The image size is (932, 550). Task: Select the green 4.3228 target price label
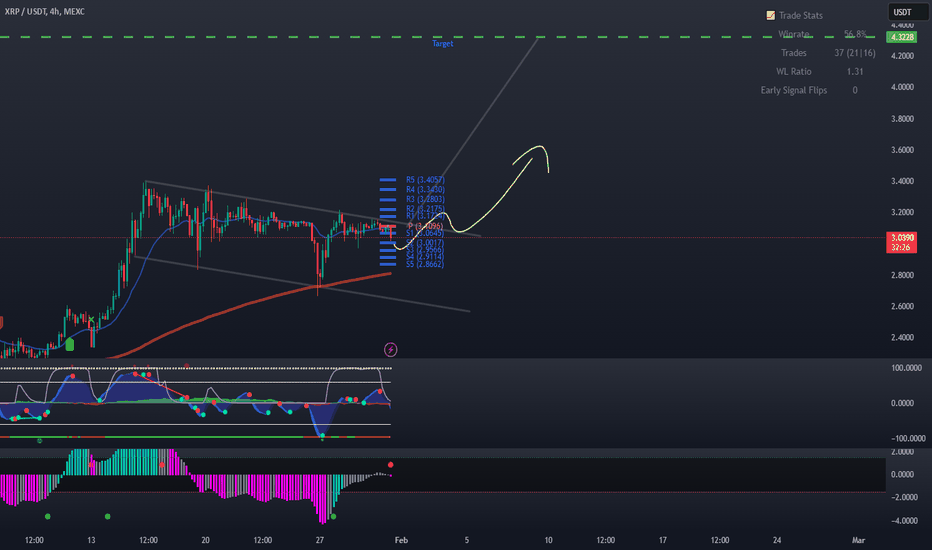pos(901,37)
